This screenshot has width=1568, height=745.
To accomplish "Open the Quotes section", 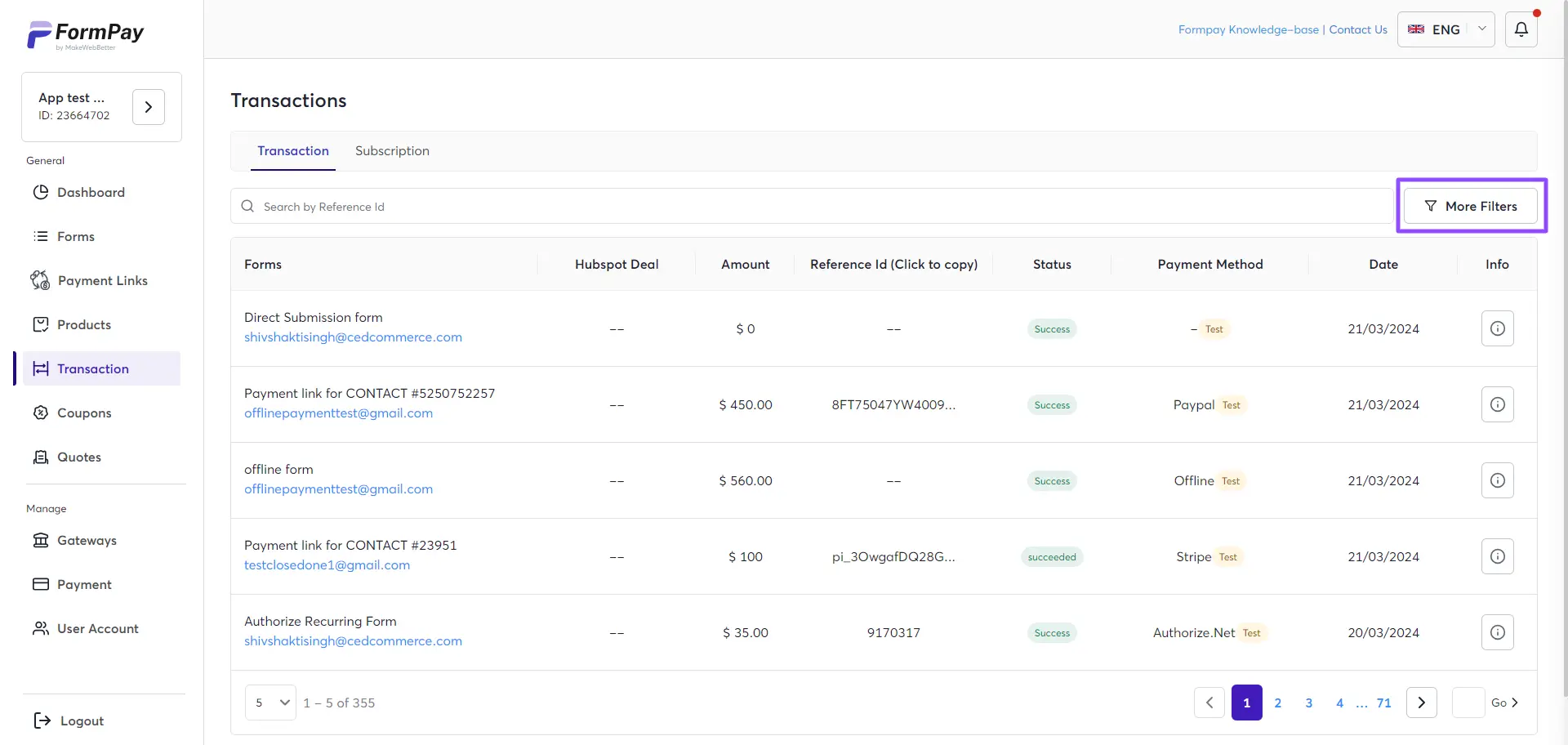I will [x=79, y=457].
